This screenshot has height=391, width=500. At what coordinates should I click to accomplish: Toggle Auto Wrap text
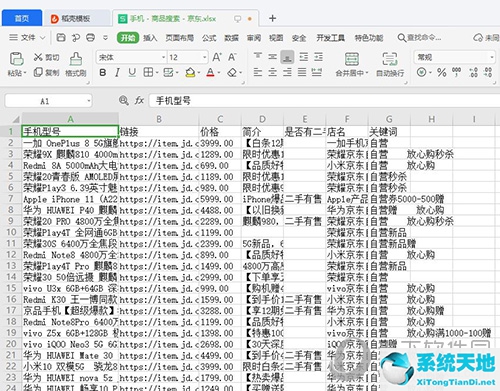(x=390, y=64)
